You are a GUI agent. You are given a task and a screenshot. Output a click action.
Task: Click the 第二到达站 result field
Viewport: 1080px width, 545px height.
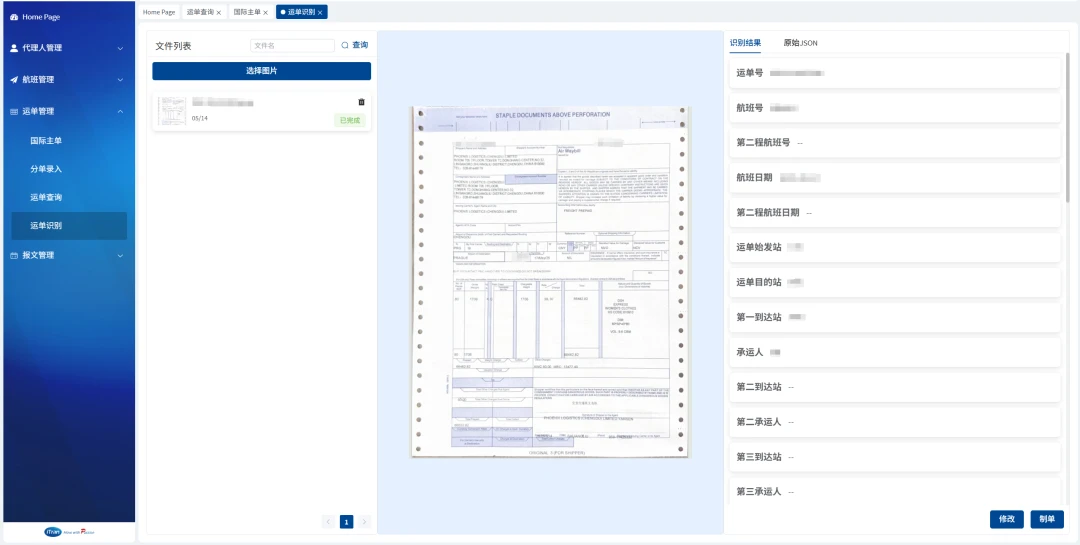tap(895, 387)
